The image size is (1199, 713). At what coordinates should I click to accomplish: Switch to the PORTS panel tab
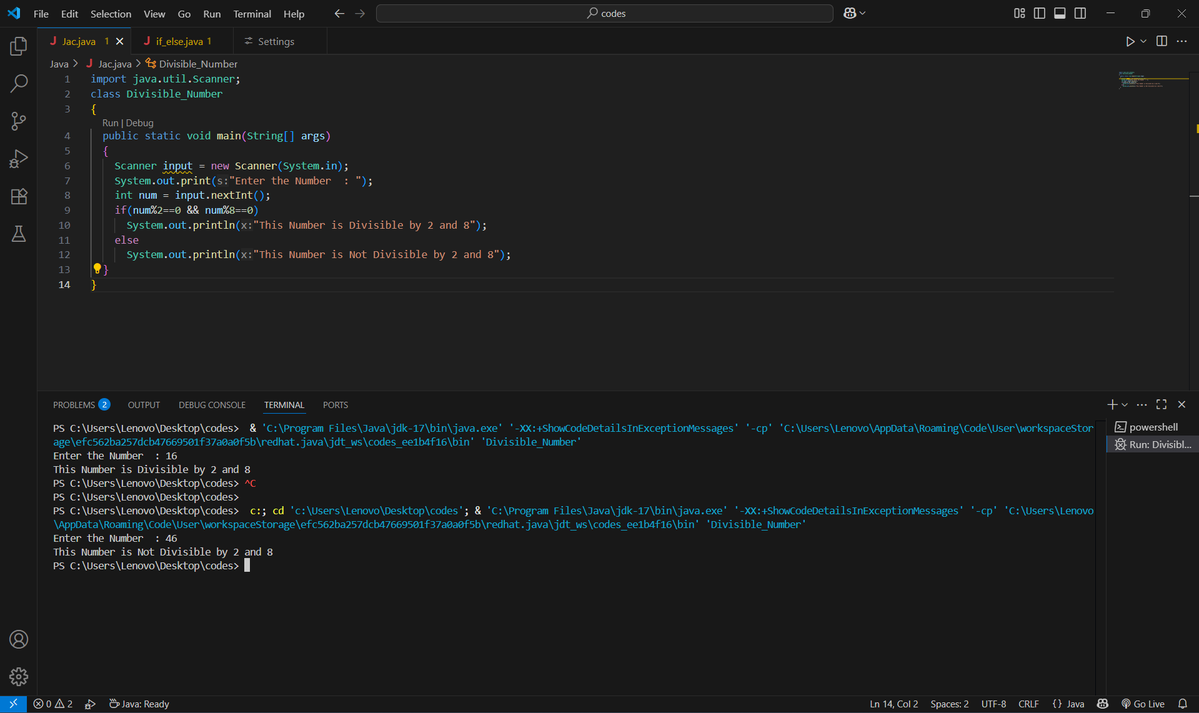pyautogui.click(x=335, y=405)
